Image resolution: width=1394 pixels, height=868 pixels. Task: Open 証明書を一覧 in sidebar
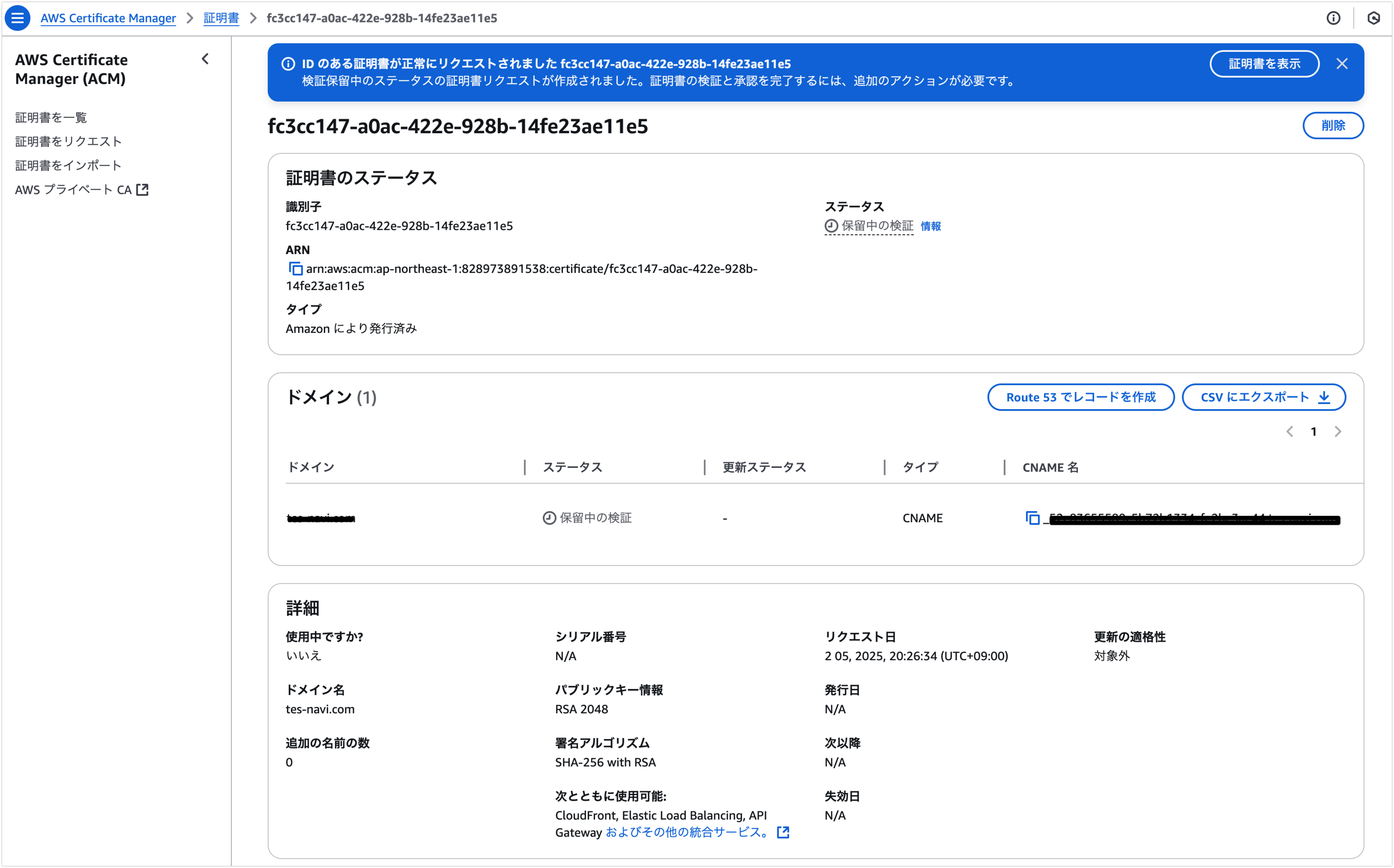coord(51,117)
